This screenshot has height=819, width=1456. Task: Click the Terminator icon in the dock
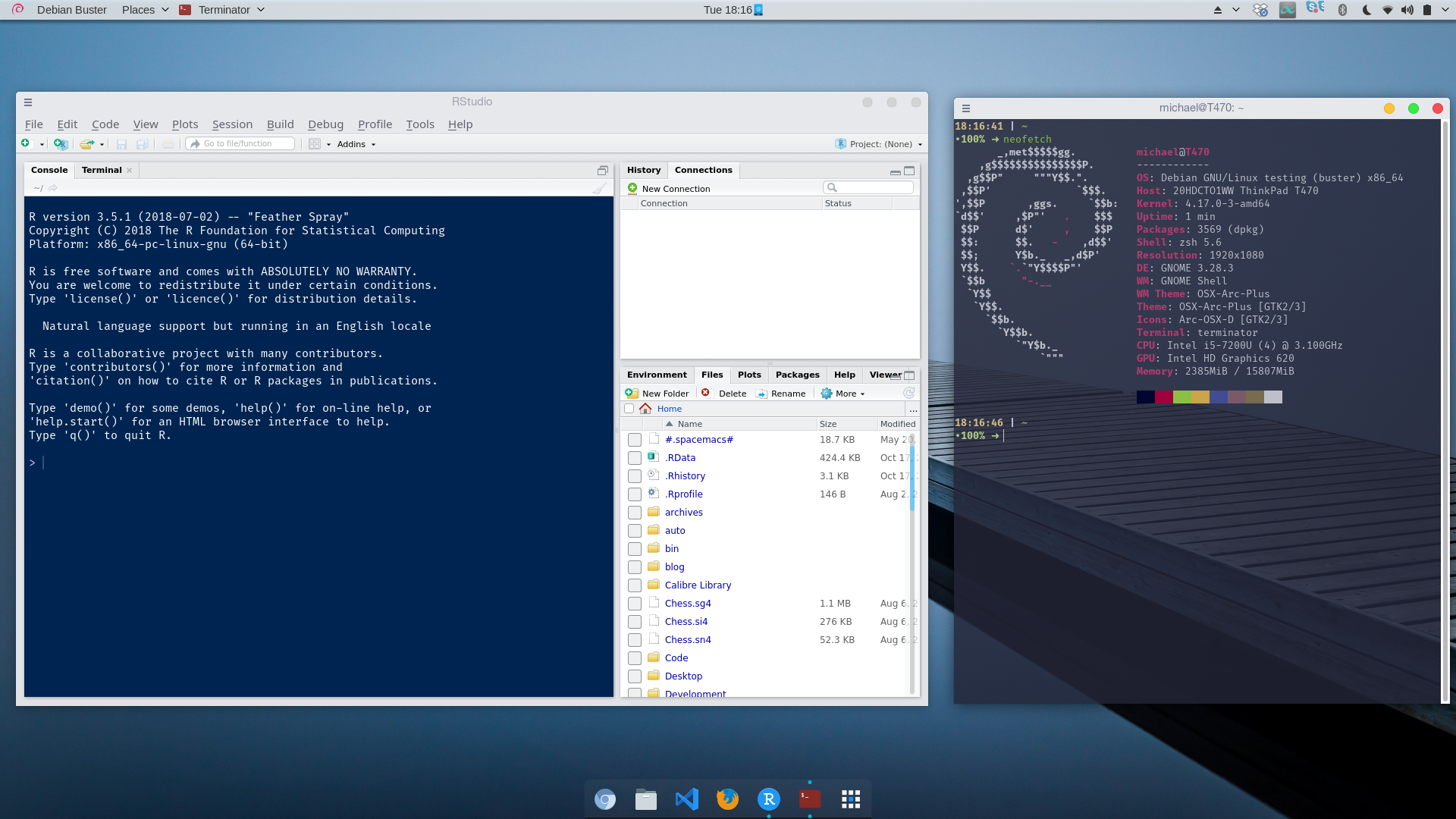coord(810,799)
